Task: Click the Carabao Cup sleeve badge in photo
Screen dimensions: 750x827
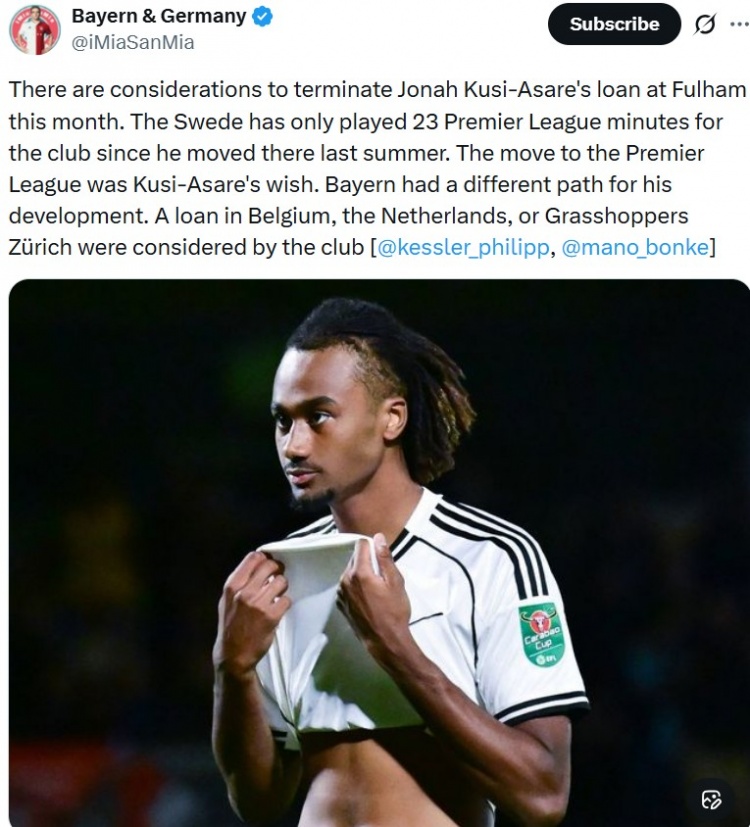Action: [542, 634]
